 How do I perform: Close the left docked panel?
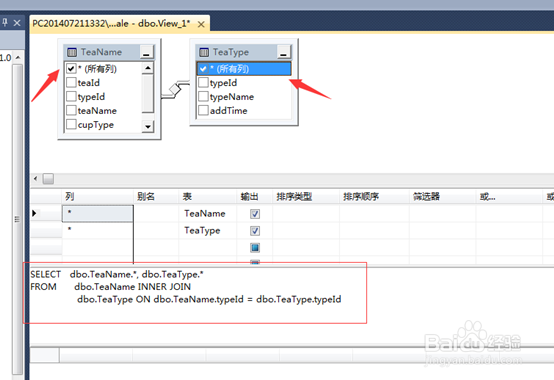pos(17,23)
